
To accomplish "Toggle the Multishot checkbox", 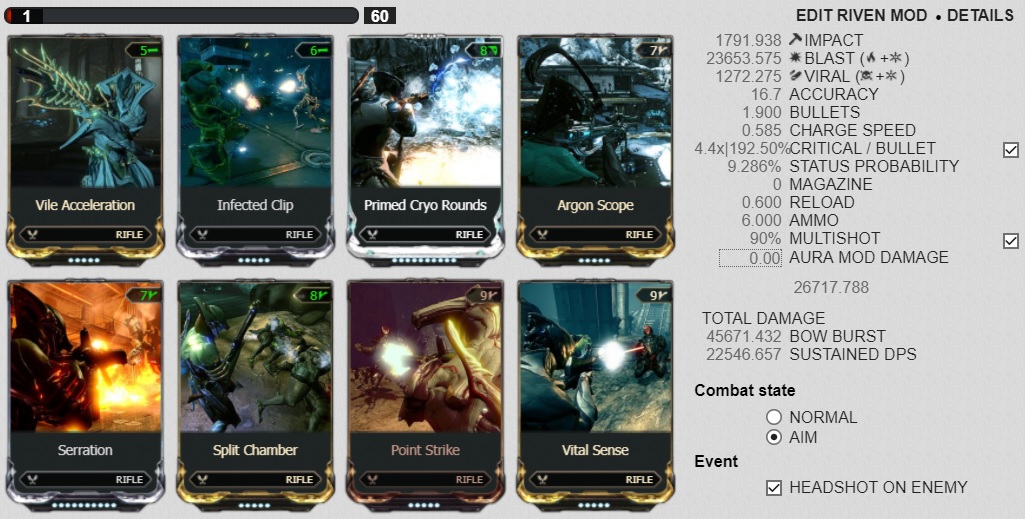I will [x=1011, y=241].
